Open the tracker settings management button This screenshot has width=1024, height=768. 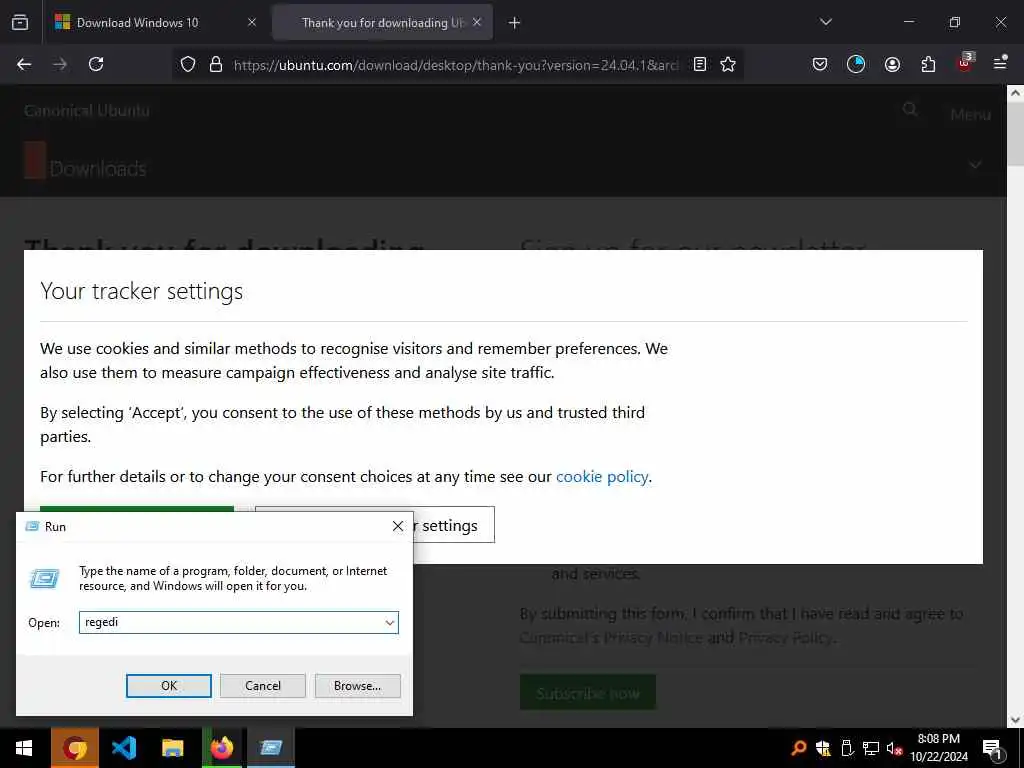[453, 525]
